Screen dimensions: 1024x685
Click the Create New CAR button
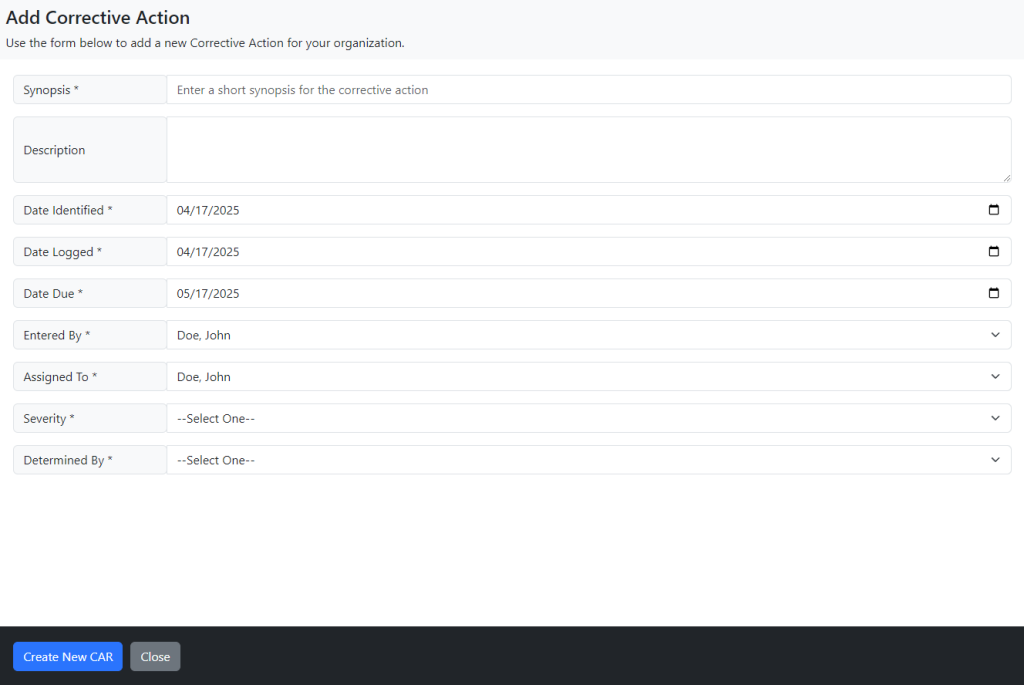pos(68,656)
